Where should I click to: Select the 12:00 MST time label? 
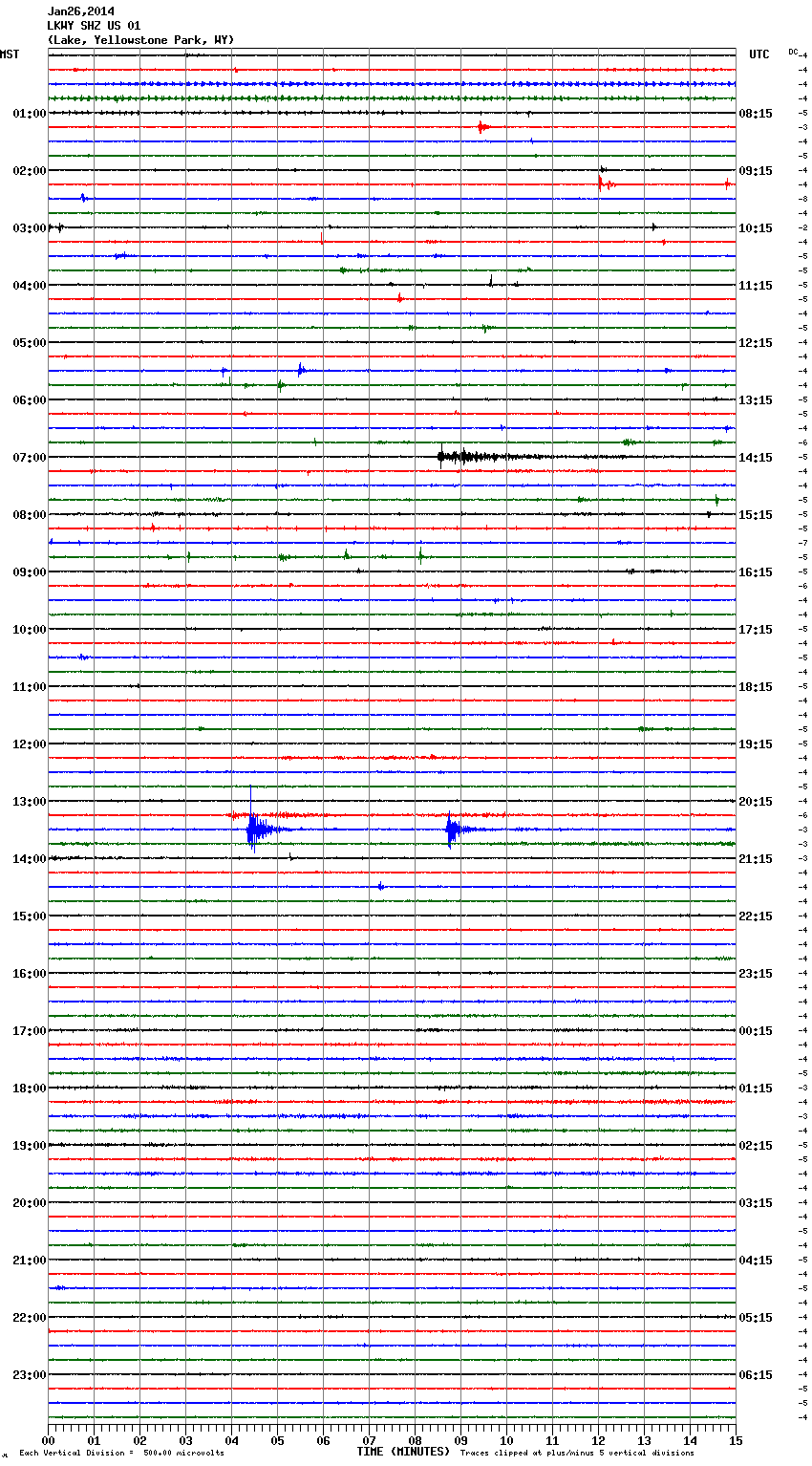[29, 744]
